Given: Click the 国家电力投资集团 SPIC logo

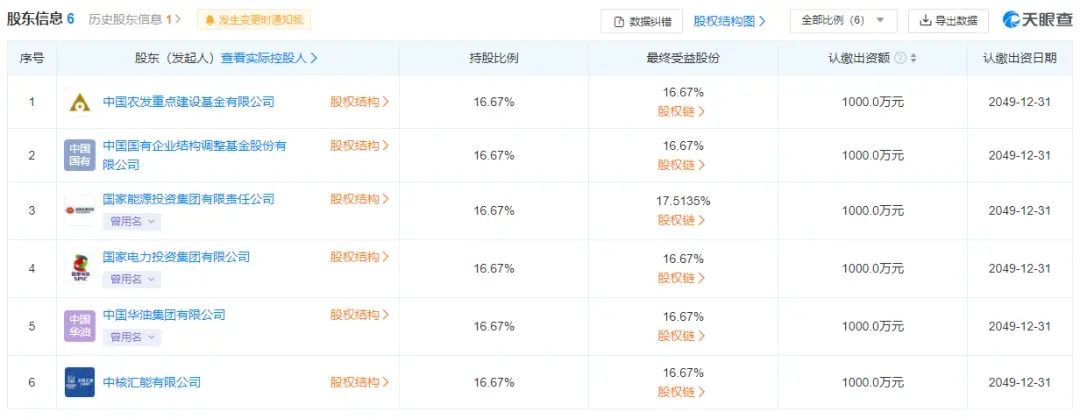Looking at the screenshot, I should pyautogui.click(x=80, y=268).
